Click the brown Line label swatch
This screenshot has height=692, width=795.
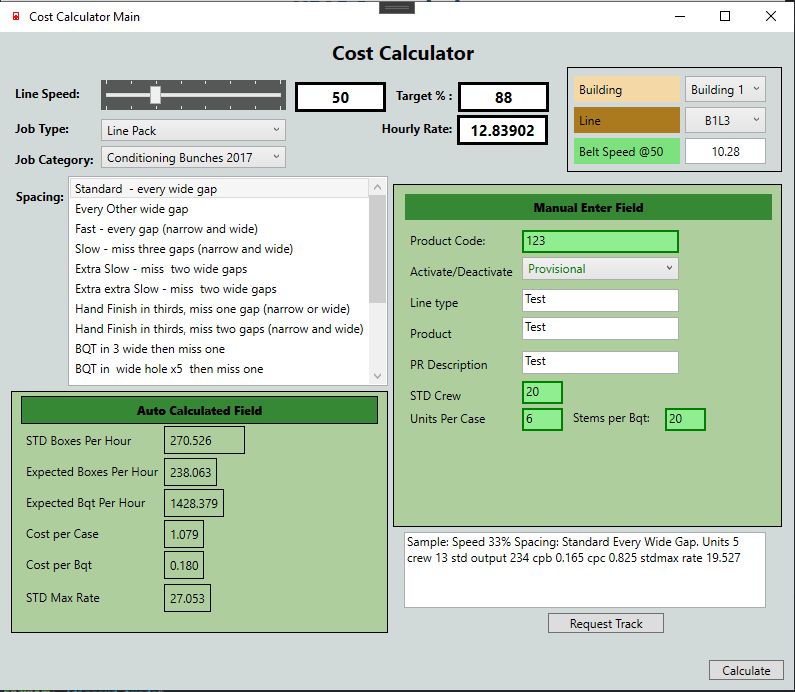pyautogui.click(x=627, y=121)
